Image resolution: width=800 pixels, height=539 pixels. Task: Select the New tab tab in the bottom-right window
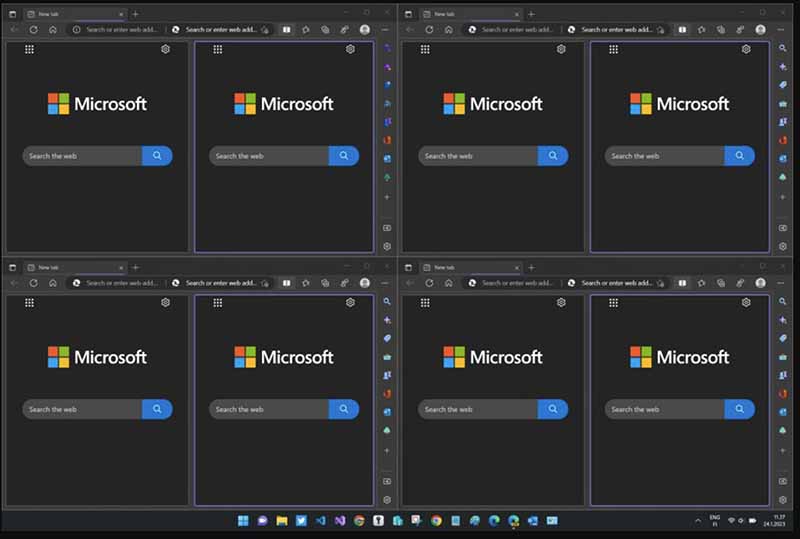[470, 267]
